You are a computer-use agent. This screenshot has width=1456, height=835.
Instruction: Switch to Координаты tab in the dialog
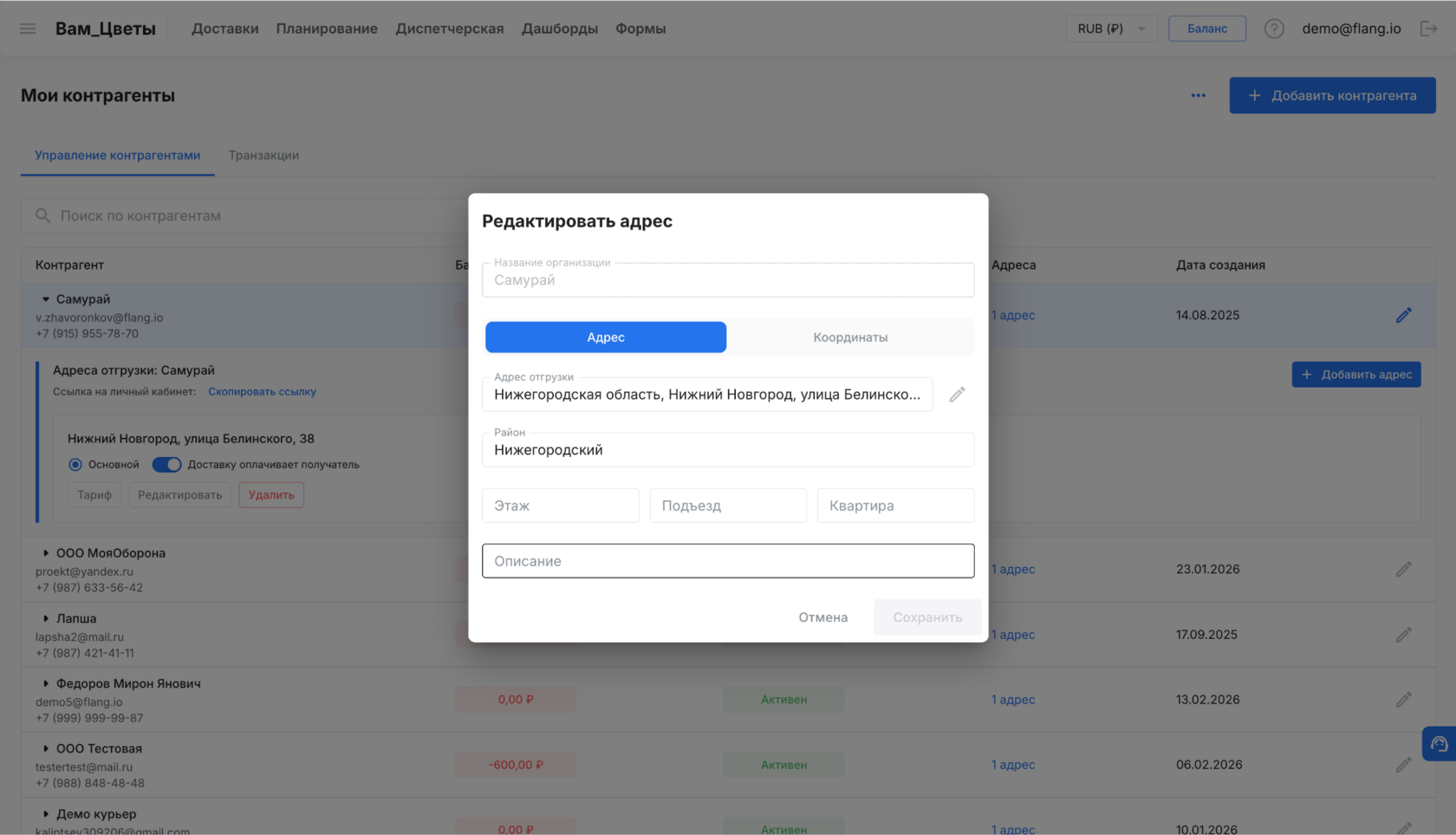(x=850, y=337)
